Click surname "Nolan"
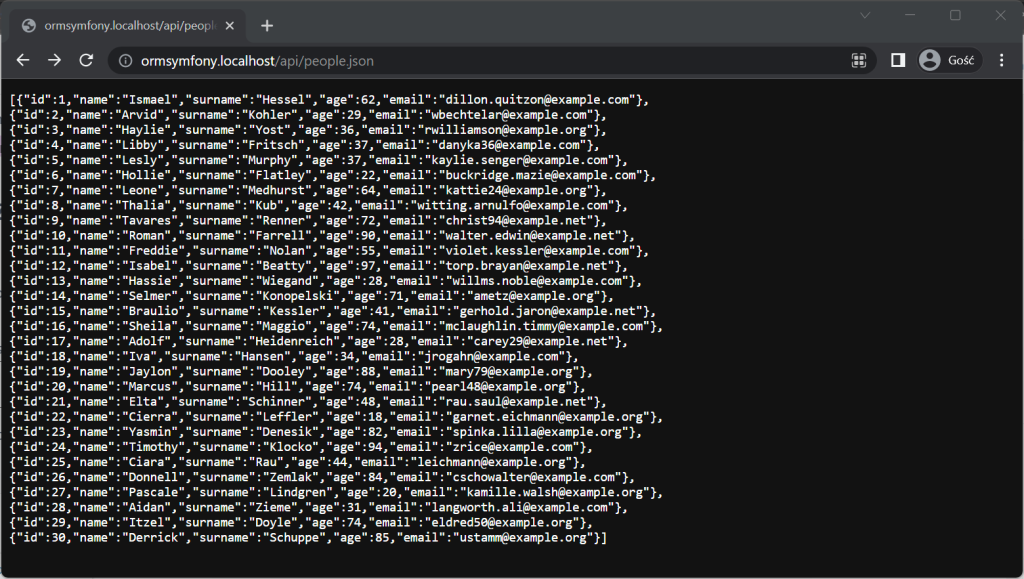Screen dimensions: 1024x579 pyautogui.click(x=287, y=250)
